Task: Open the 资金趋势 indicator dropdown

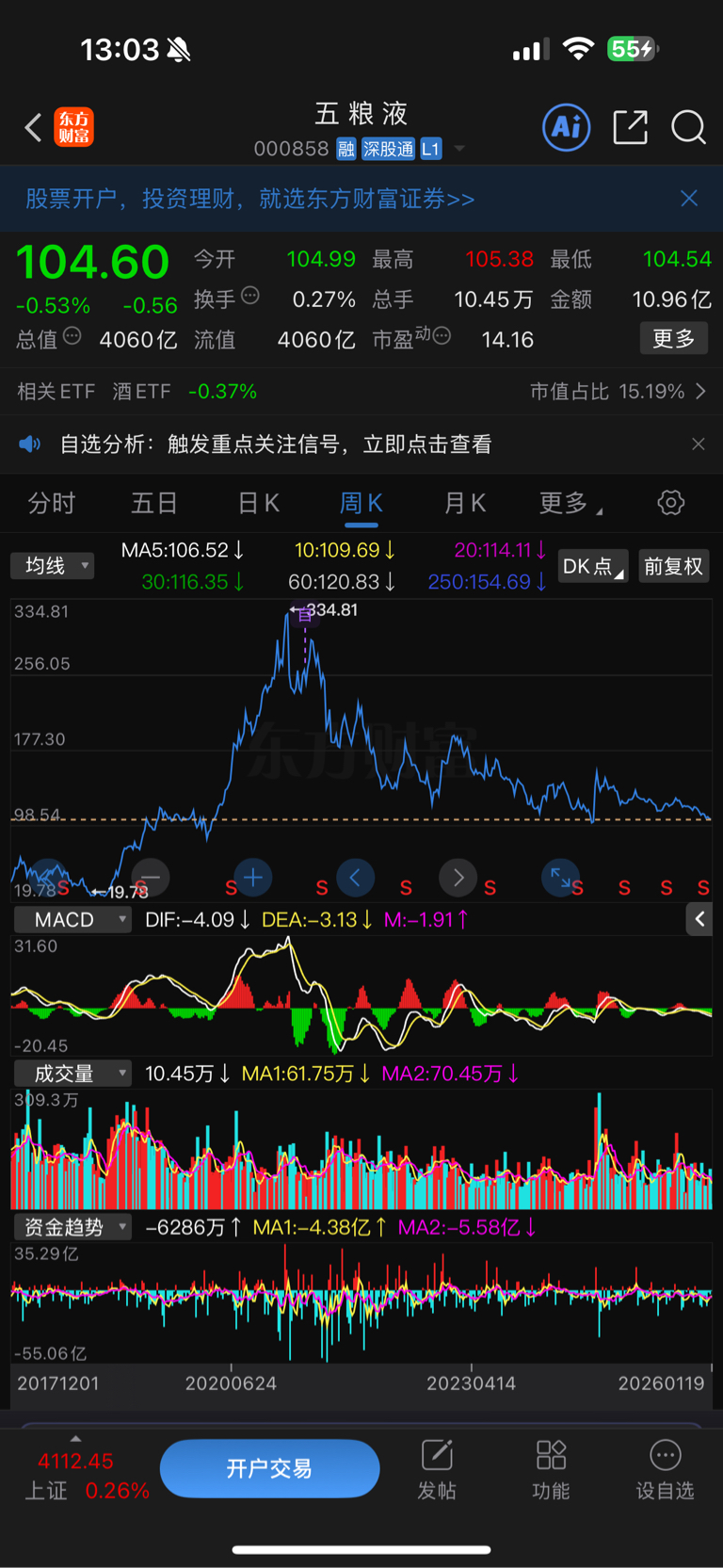Action: tap(72, 1227)
